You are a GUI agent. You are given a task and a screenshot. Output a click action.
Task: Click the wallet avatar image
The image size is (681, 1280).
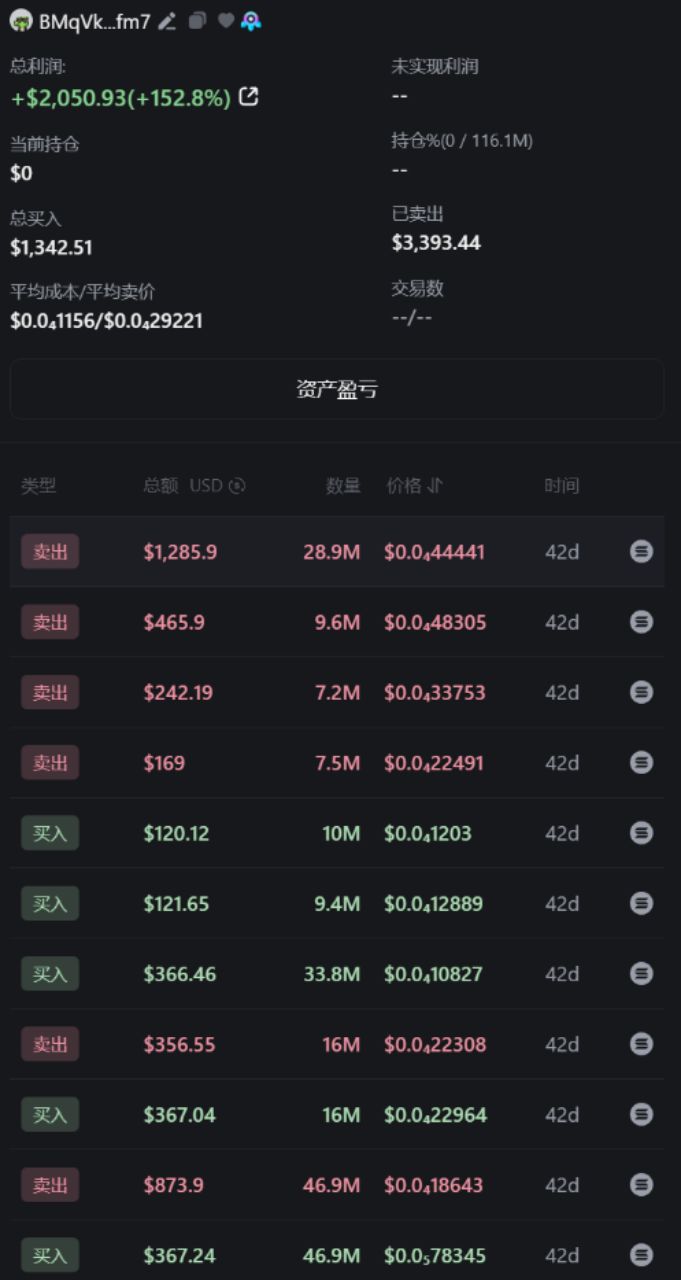click(21, 21)
